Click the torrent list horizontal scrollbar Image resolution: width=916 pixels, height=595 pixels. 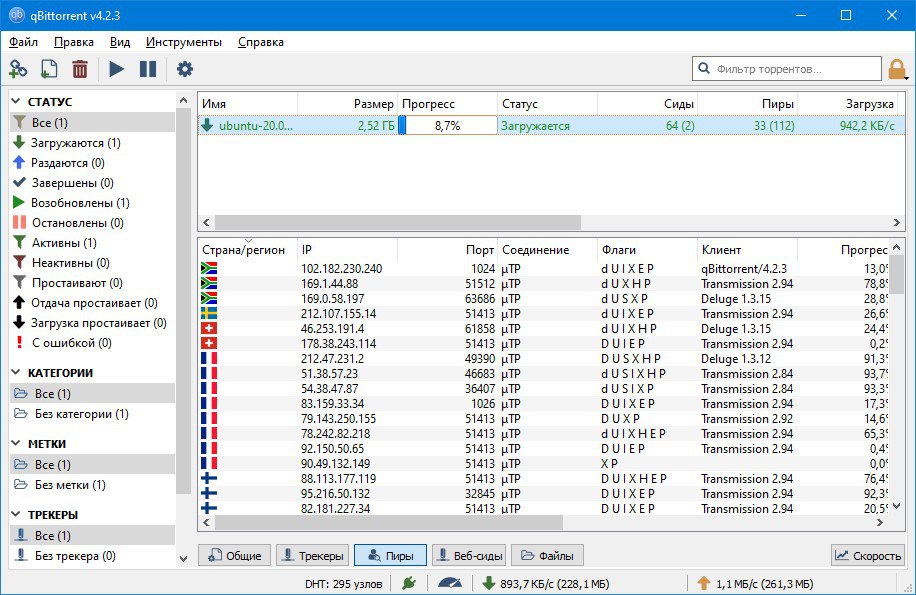pos(398,222)
